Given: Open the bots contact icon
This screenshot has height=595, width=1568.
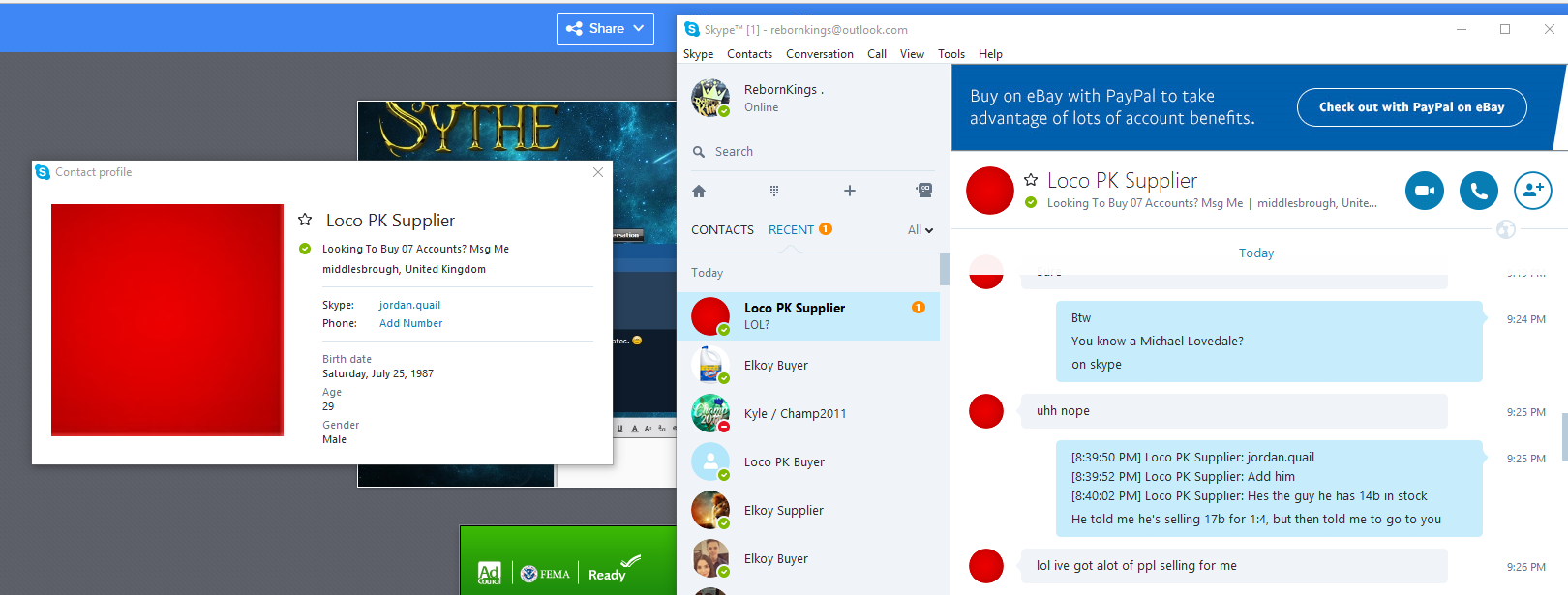Looking at the screenshot, I should [924, 191].
